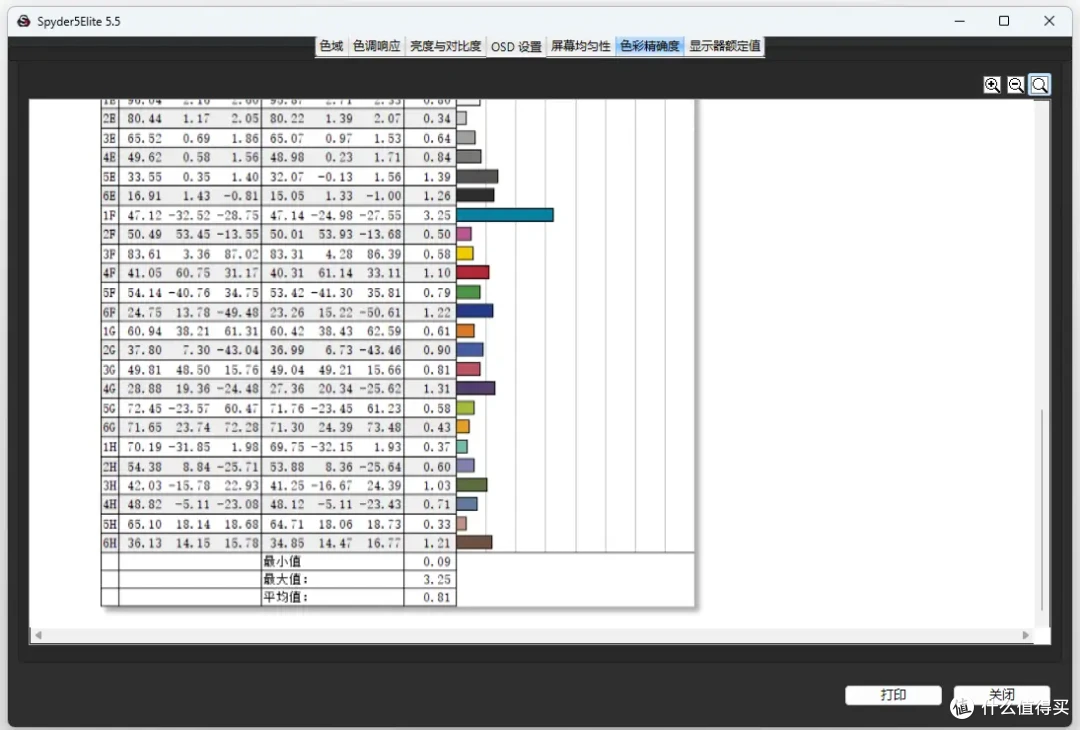This screenshot has width=1080, height=730.
Task: Click the fit-to-window magnifier icon
Action: coord(1039,85)
